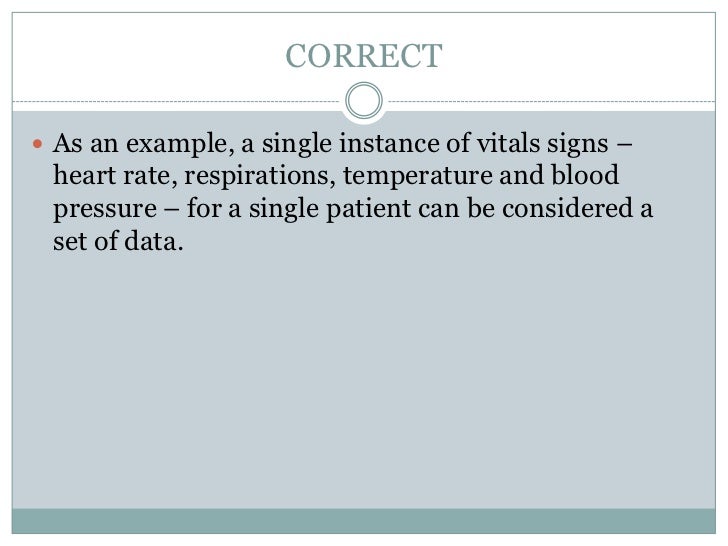Click the dark teal footer bar
The height and width of the screenshot is (546, 728).
tap(364, 521)
